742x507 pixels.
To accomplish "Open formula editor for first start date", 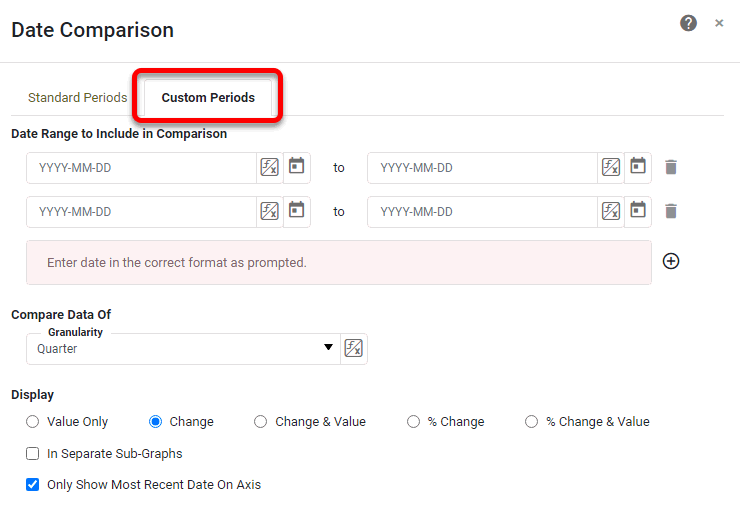I will (x=270, y=167).
